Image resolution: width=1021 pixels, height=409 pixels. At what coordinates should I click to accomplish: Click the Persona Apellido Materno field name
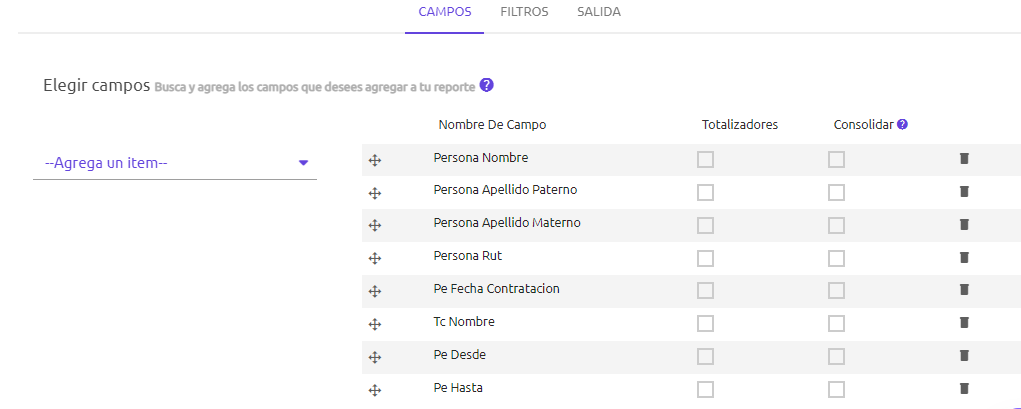507,223
